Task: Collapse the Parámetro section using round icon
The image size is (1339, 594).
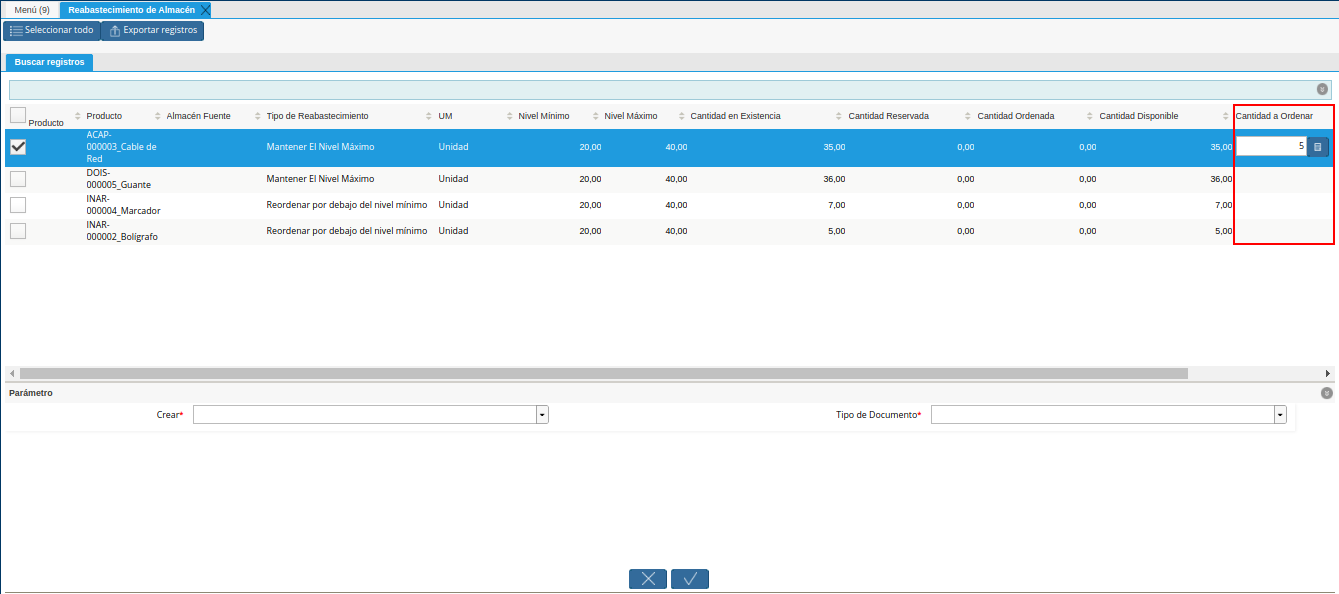Action: click(1326, 393)
